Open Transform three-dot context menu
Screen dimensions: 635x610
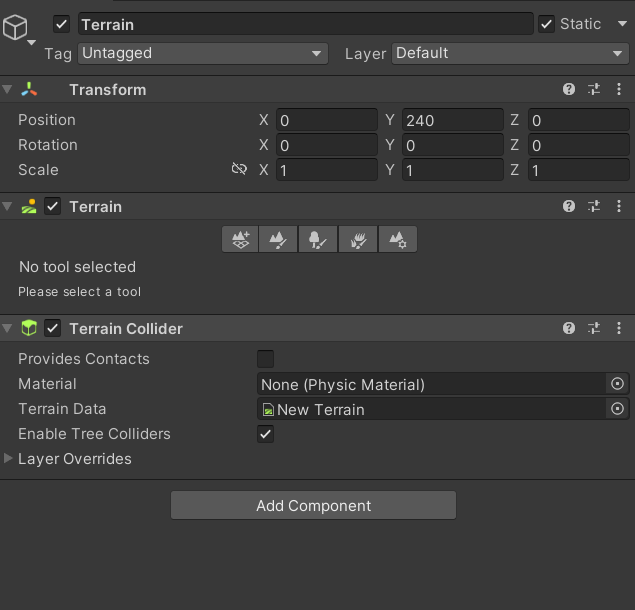(619, 89)
